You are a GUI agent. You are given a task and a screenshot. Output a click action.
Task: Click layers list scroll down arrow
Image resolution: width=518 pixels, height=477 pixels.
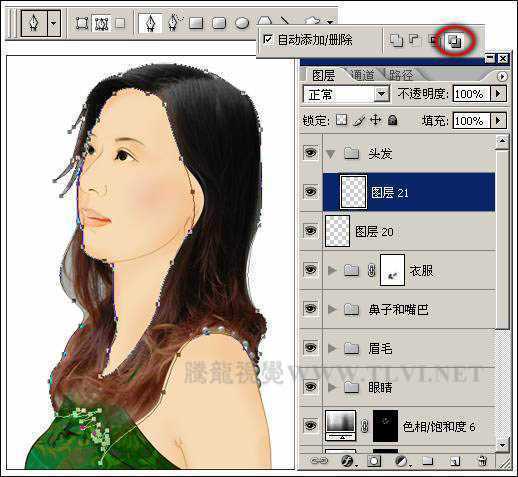click(502, 444)
